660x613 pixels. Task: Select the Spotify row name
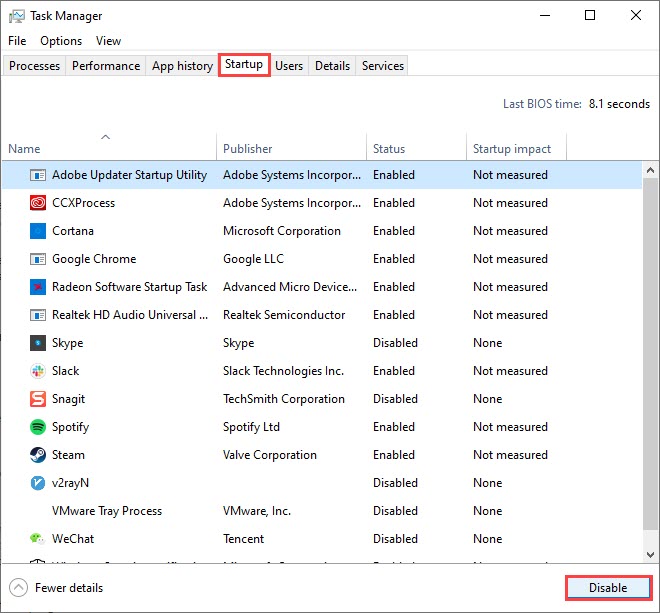[x=70, y=427]
